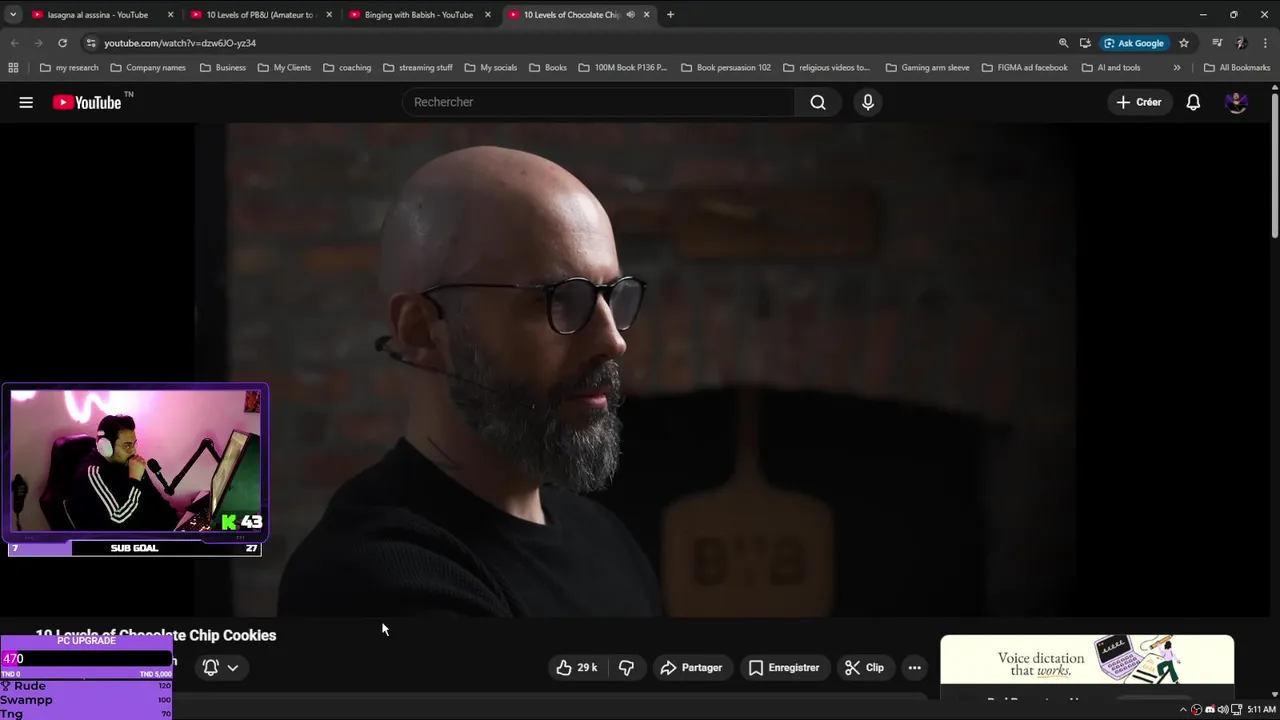Screen dimensions: 1280x720
Task: Close the 'Binging with Babish' tab
Action: click(x=488, y=15)
